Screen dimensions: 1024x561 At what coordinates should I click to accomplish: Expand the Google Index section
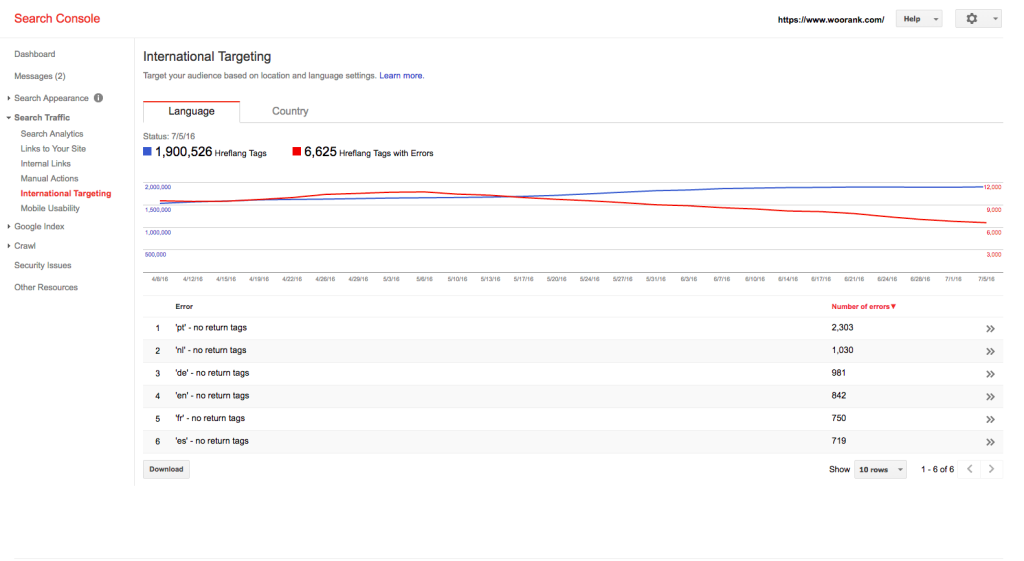tap(8, 227)
